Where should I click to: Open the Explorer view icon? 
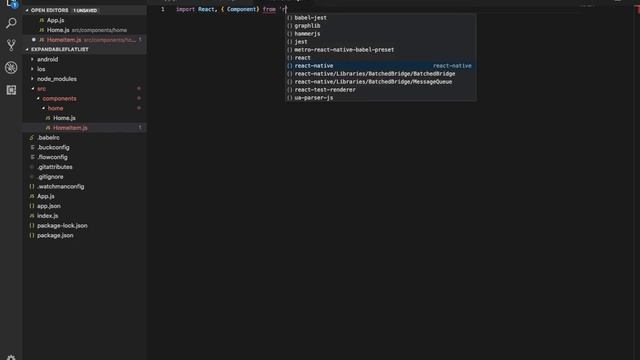(x=11, y=4)
